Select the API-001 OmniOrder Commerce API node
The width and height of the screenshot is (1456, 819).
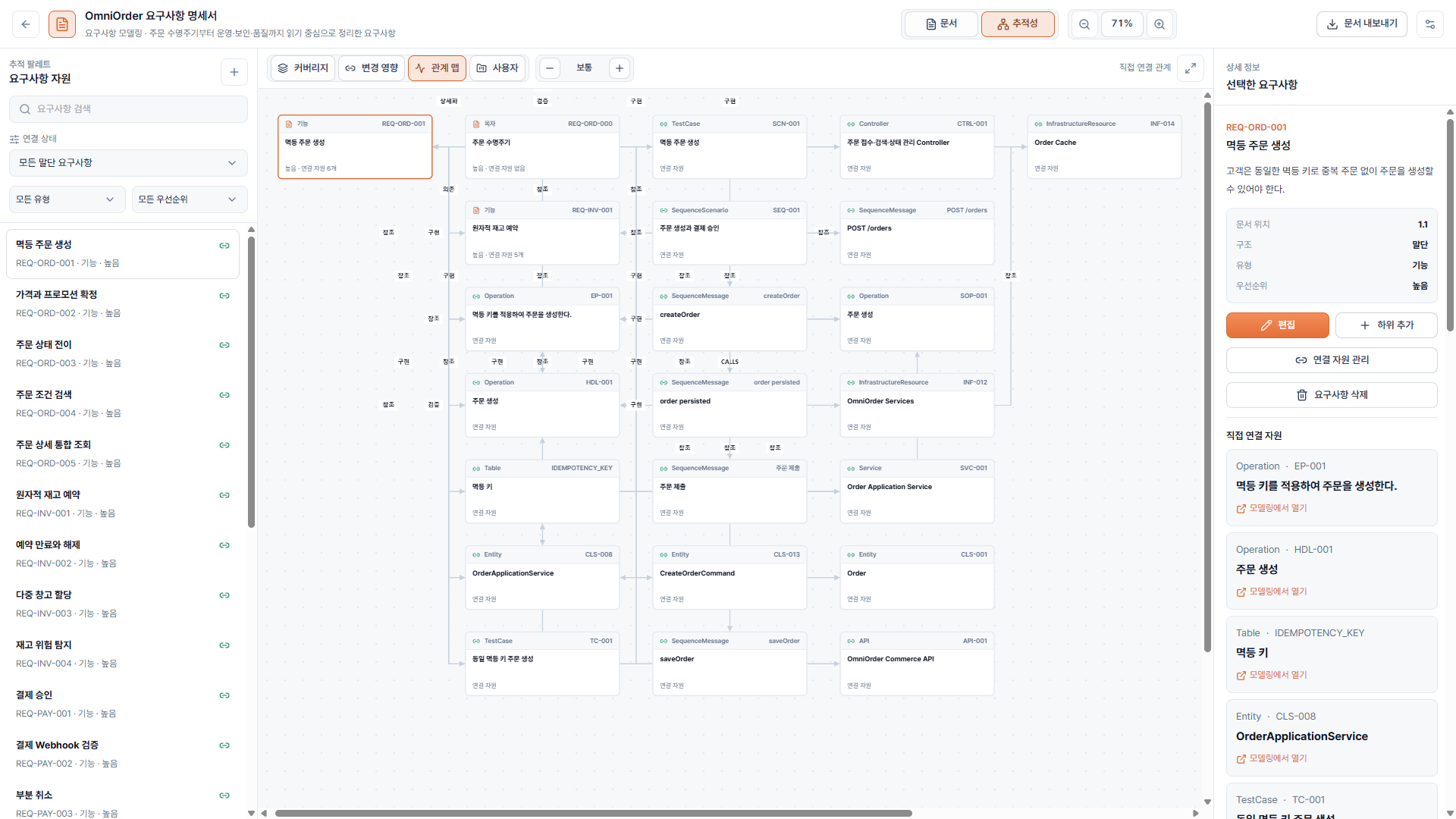(917, 664)
